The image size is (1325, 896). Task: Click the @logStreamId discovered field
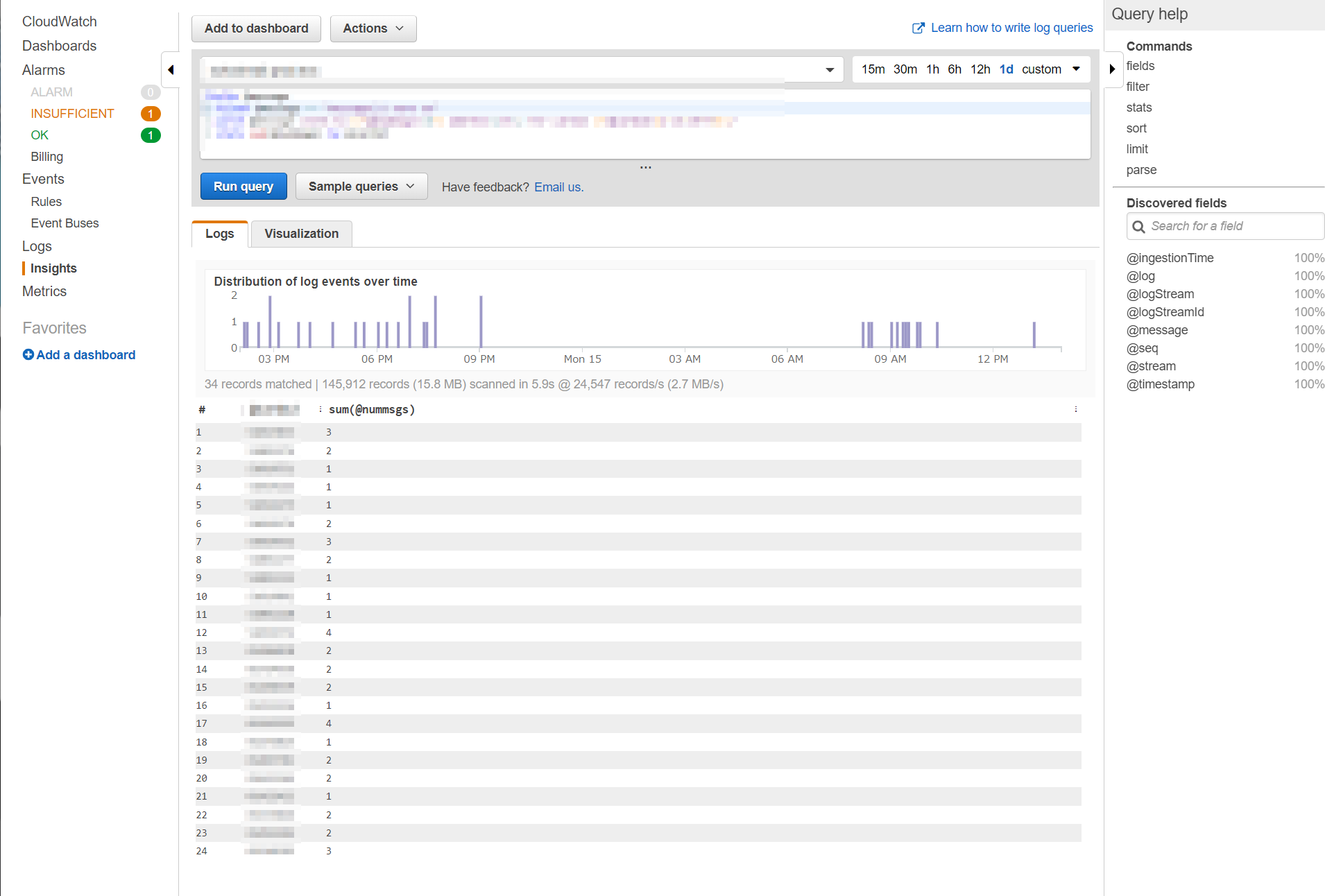pos(1165,312)
